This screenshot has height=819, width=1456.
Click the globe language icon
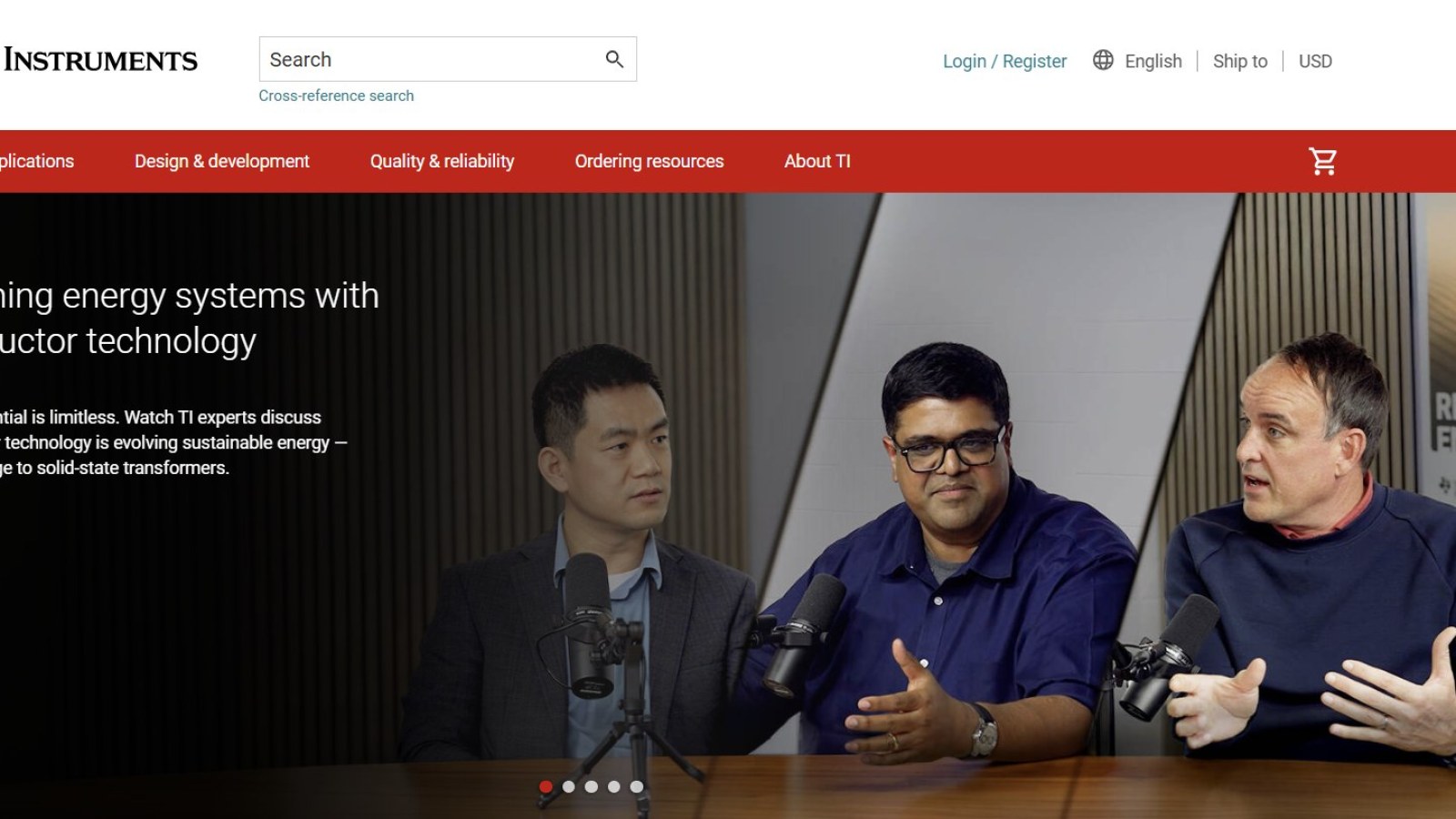pyautogui.click(x=1103, y=60)
